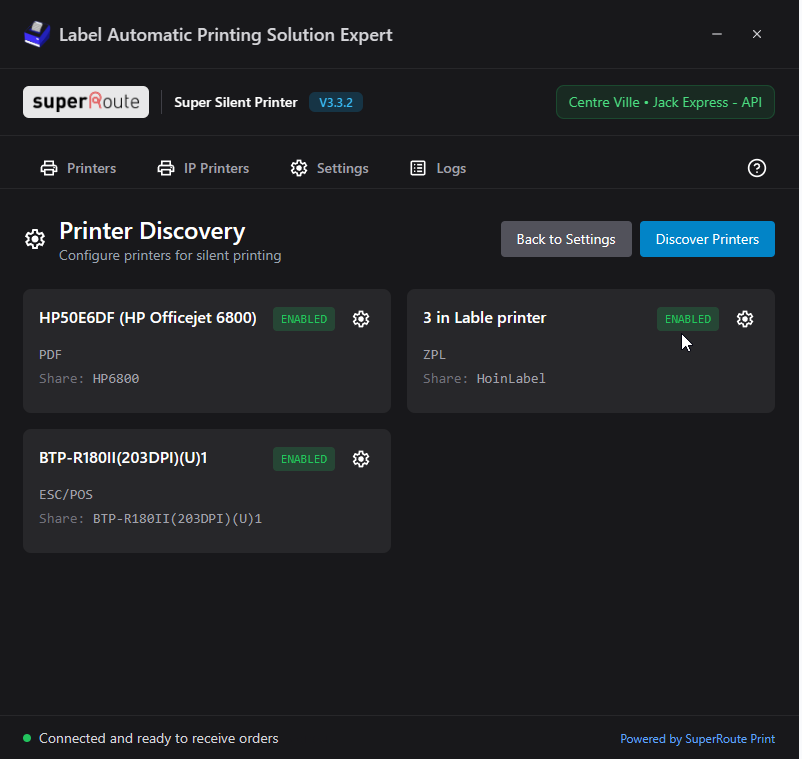Screen dimensions: 802x759
Task: Click Back to Settings button
Action: click(566, 239)
